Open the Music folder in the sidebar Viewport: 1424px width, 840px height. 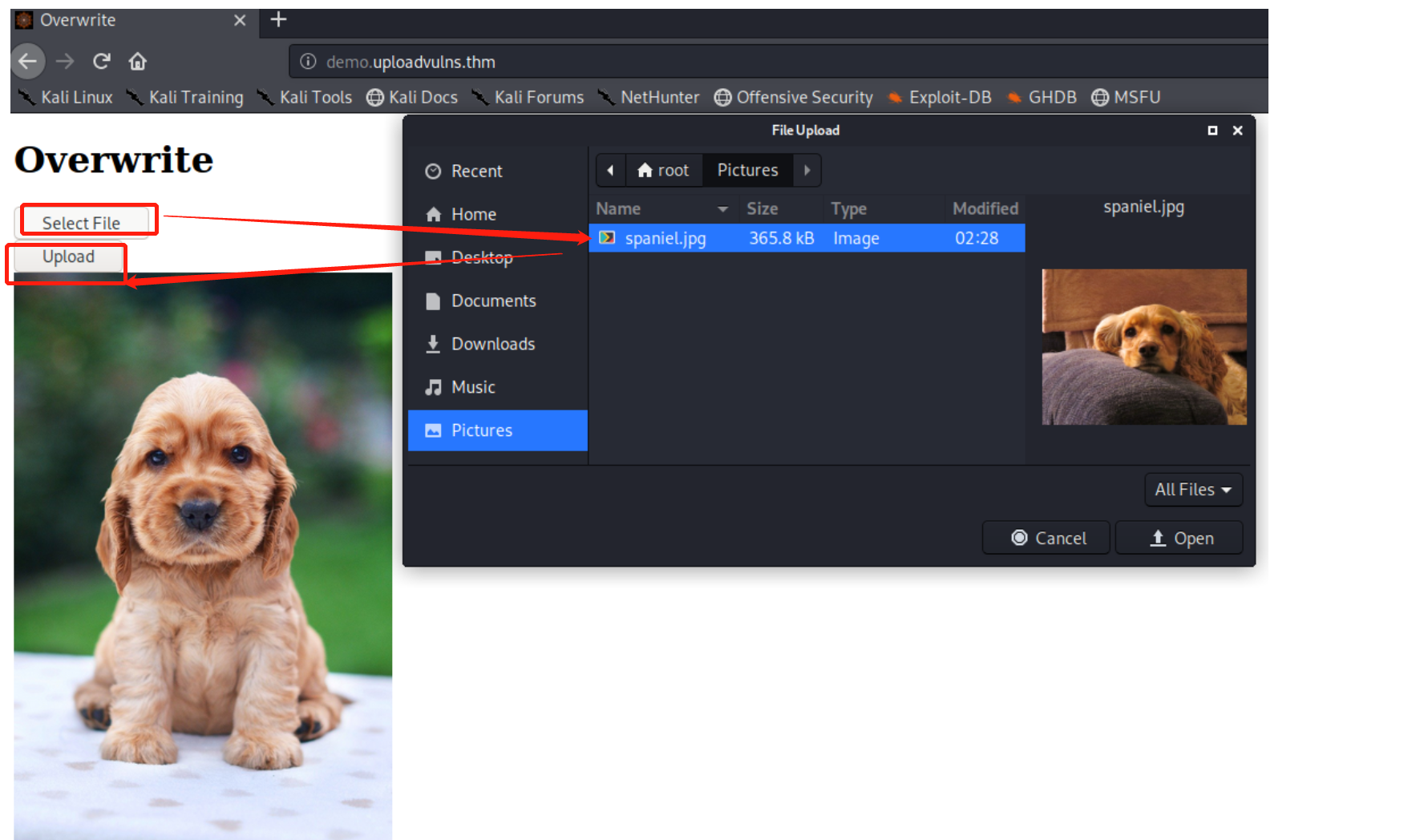pyautogui.click(x=473, y=387)
